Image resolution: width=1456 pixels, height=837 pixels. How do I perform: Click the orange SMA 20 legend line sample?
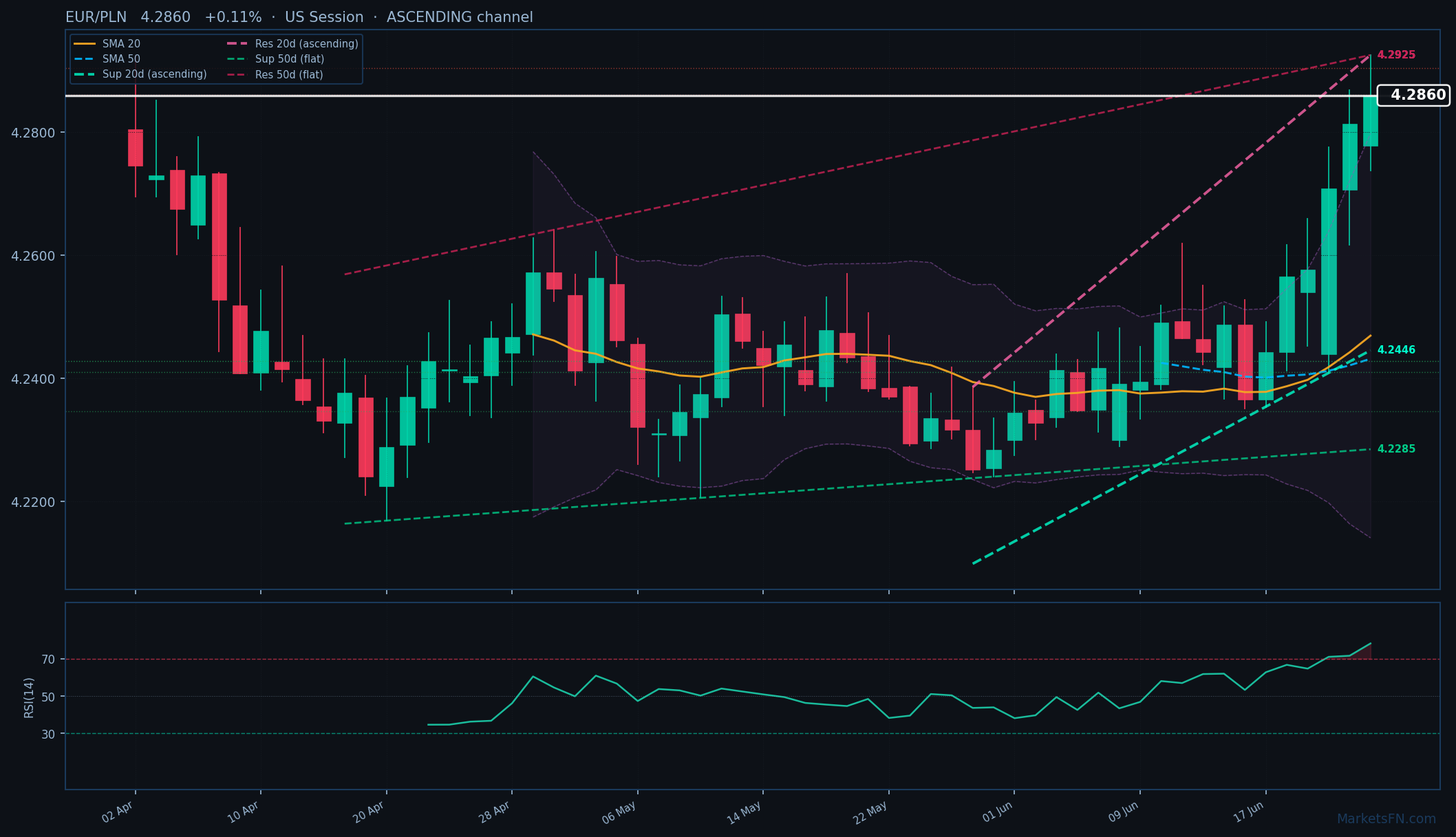click(85, 44)
